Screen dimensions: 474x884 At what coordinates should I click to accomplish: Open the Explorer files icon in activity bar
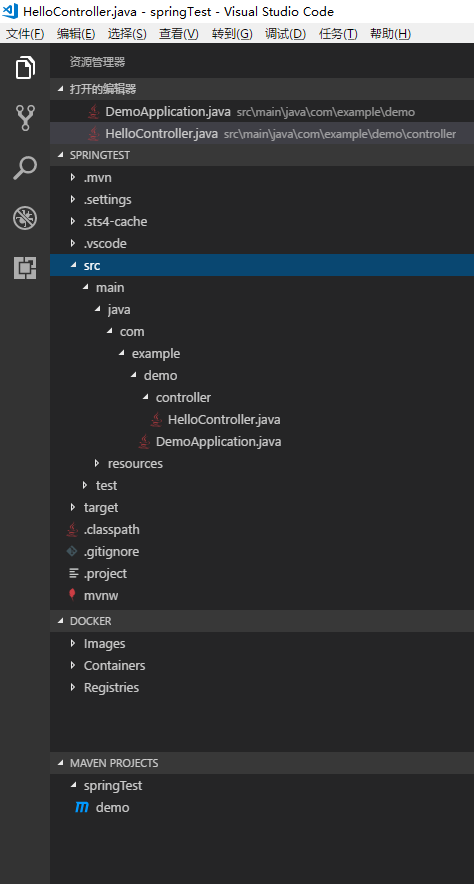[x=25, y=68]
